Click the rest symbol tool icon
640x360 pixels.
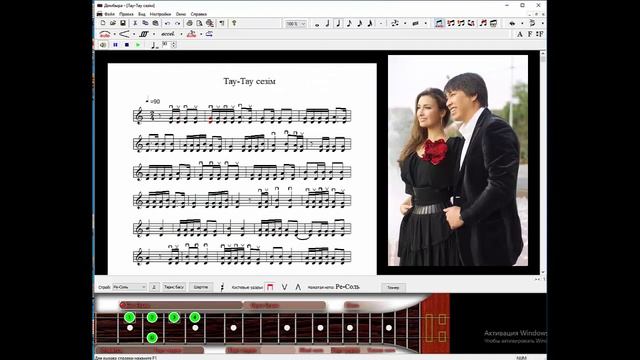click(416, 24)
